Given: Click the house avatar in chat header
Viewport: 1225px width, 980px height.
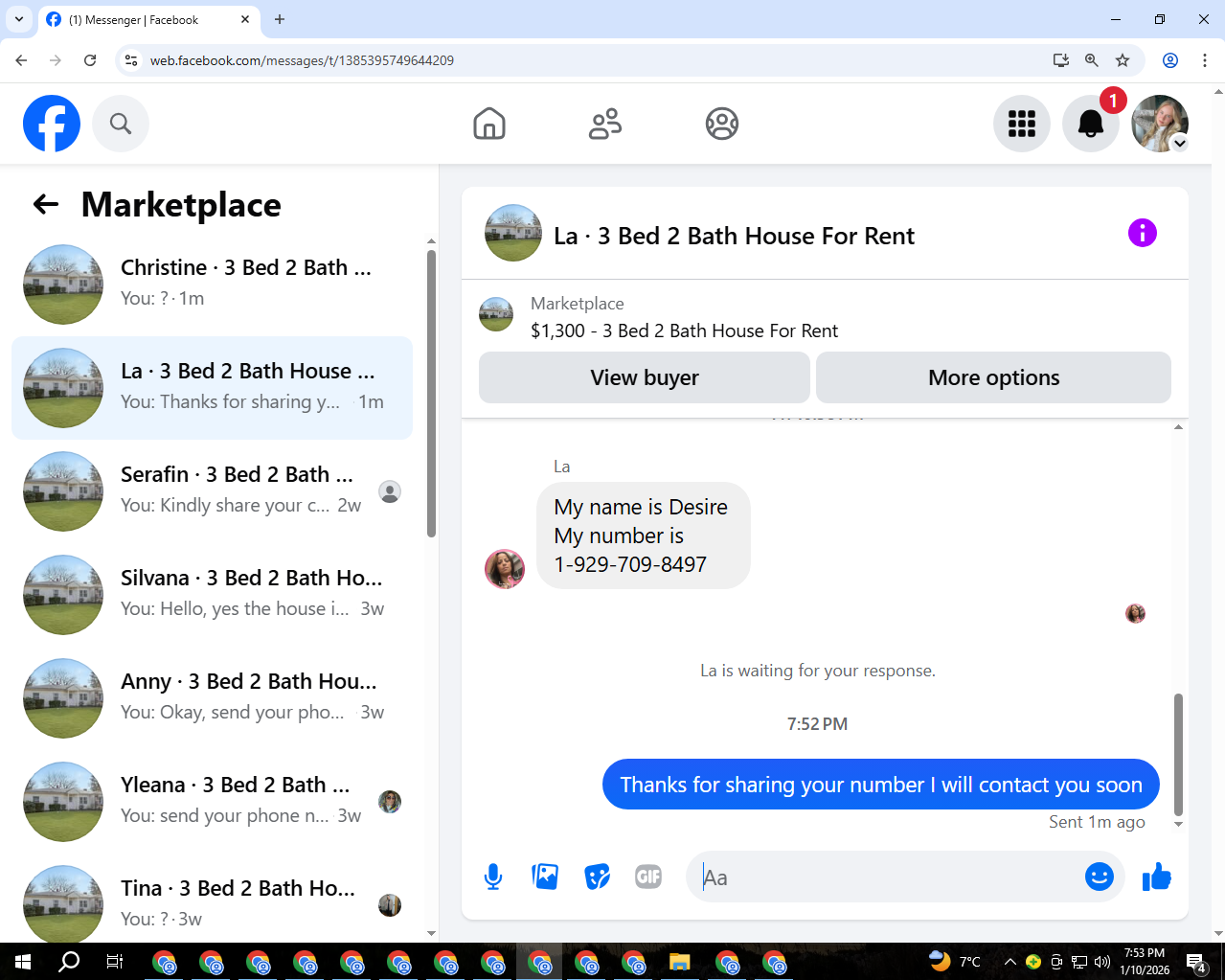Looking at the screenshot, I should click(x=513, y=233).
